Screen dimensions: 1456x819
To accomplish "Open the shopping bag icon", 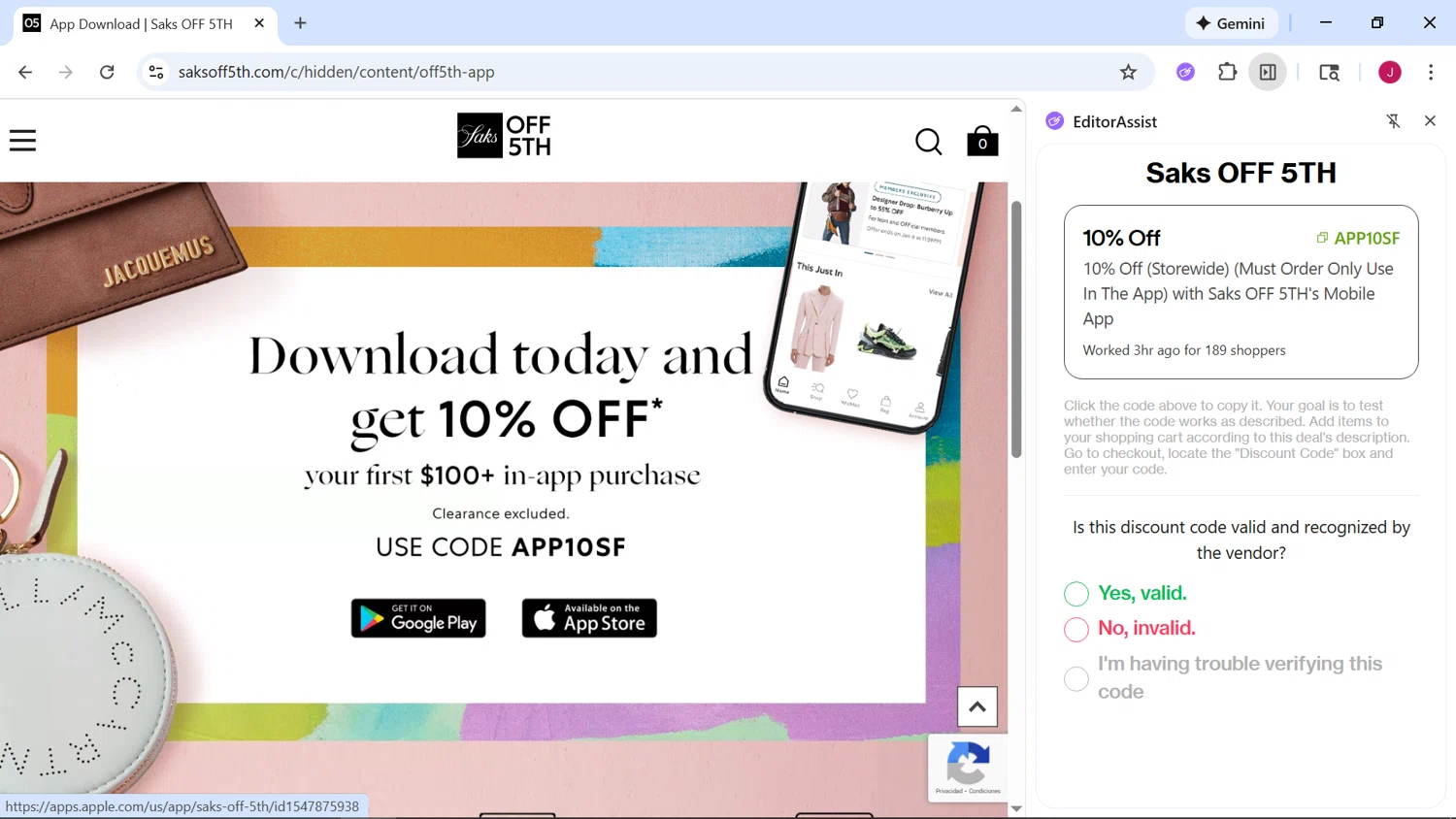I will pyautogui.click(x=982, y=141).
